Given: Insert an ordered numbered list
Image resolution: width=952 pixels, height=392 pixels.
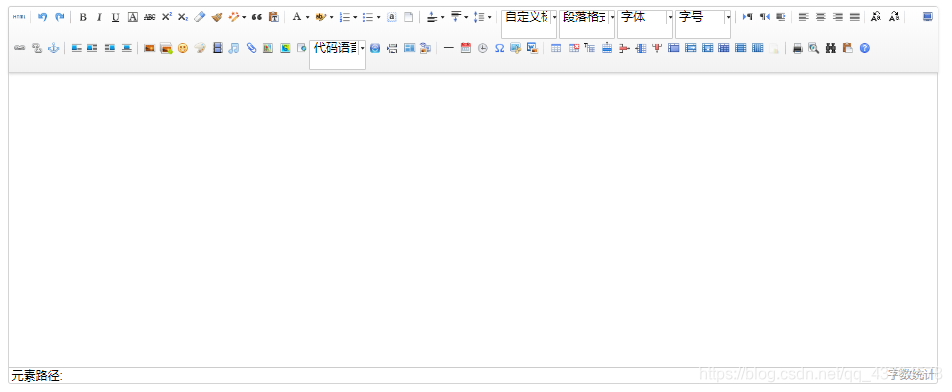Looking at the screenshot, I should [345, 17].
